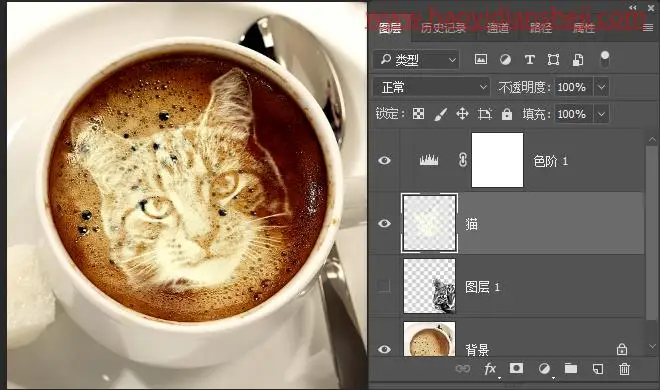Open the 正常 blend mode dropdown

click(x=431, y=88)
